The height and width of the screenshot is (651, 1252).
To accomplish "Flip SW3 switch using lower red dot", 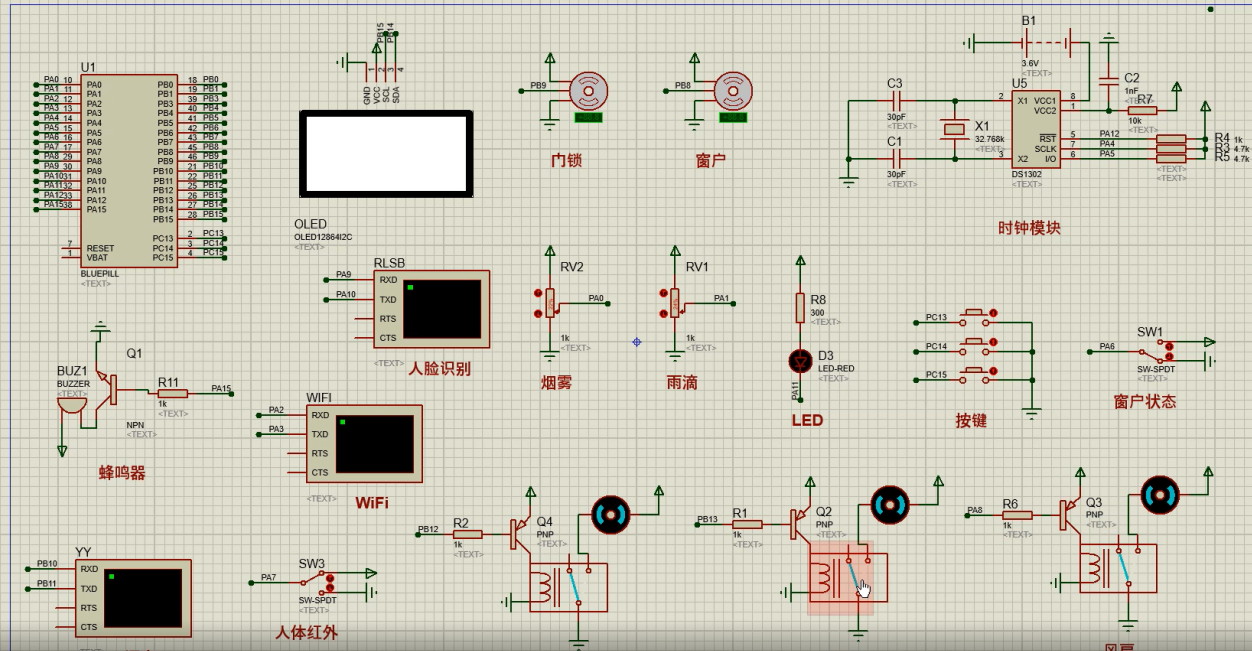I will pyautogui.click(x=330, y=588).
